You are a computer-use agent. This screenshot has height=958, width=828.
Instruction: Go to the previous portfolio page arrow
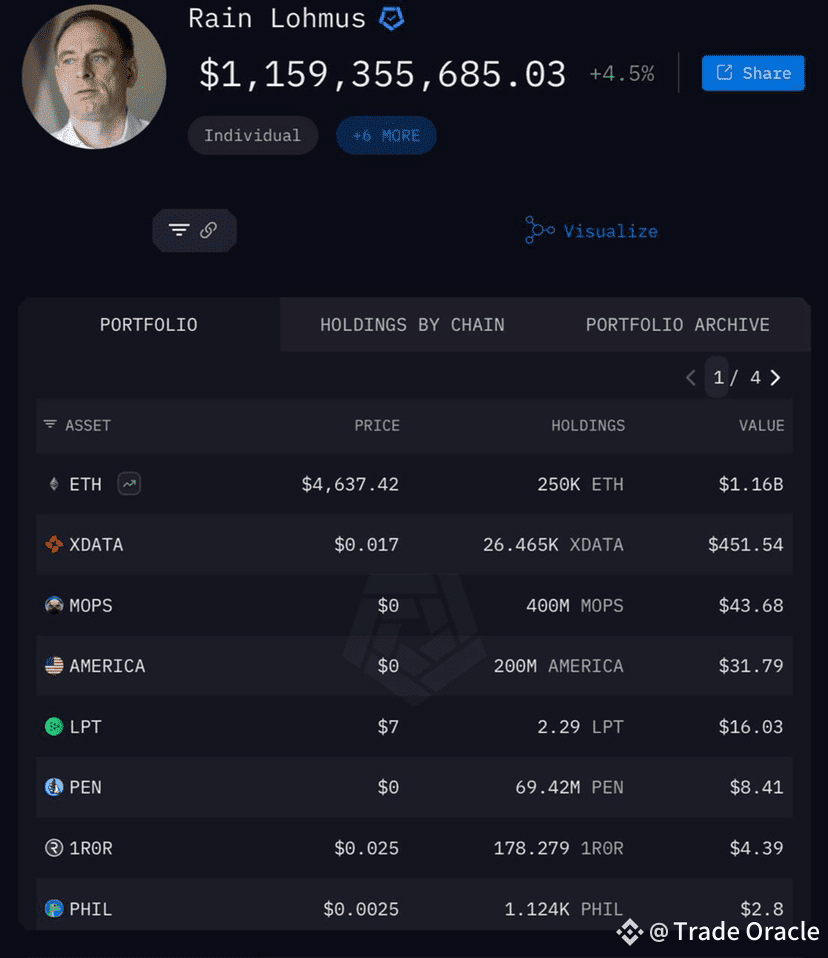click(691, 378)
